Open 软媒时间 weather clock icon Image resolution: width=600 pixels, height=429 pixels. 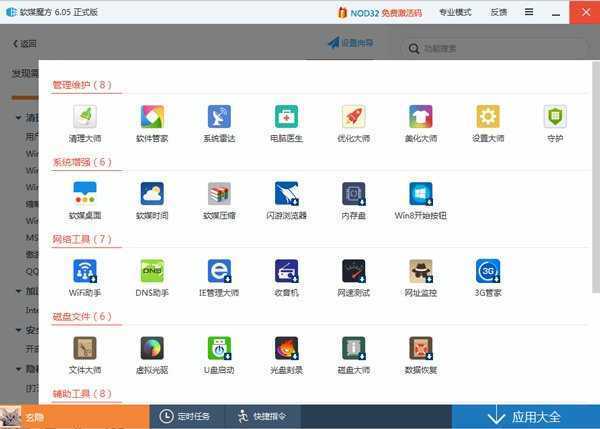(152, 194)
